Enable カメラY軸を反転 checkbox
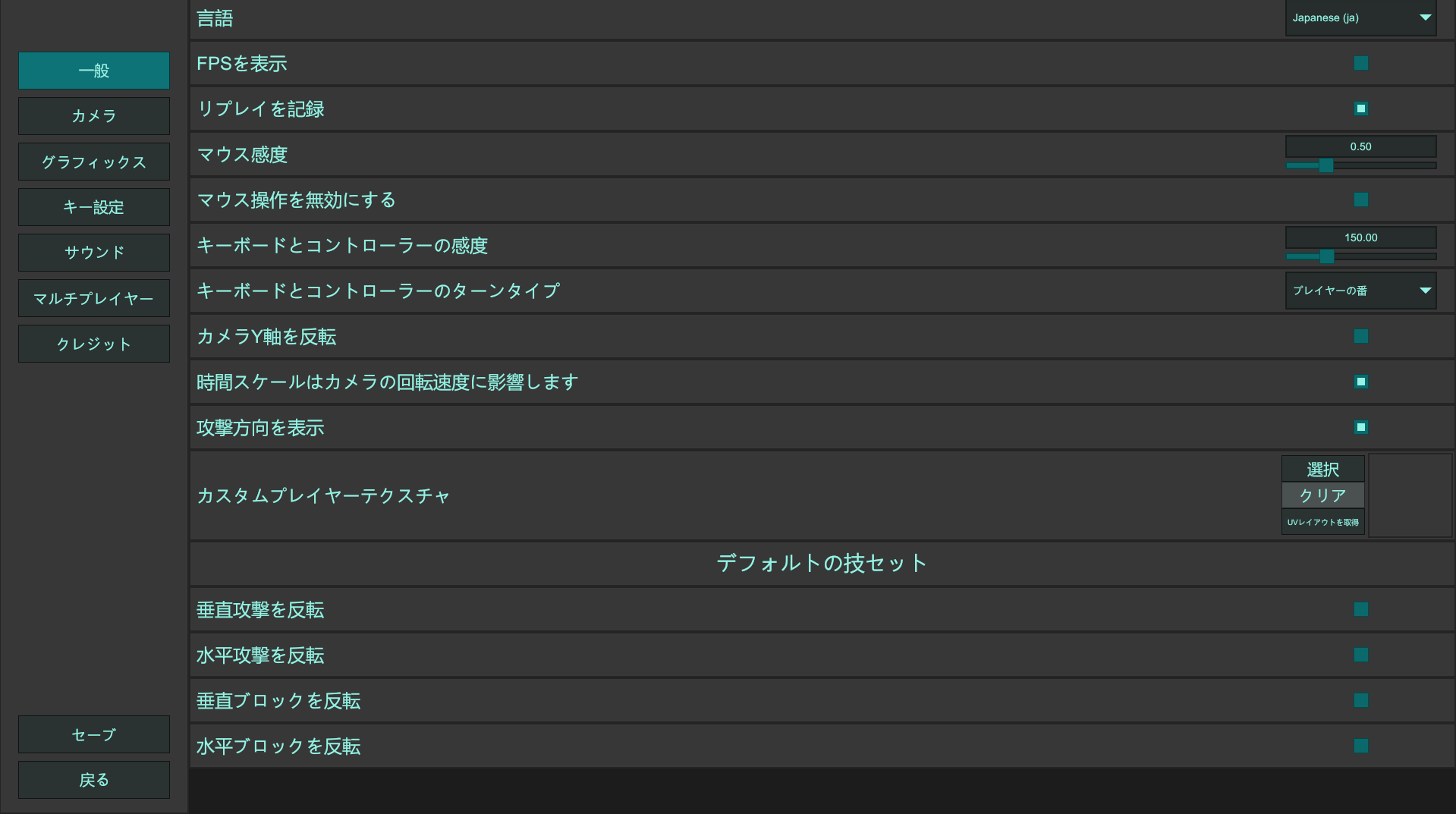Screen dimensions: 1456x814 coord(1360,336)
